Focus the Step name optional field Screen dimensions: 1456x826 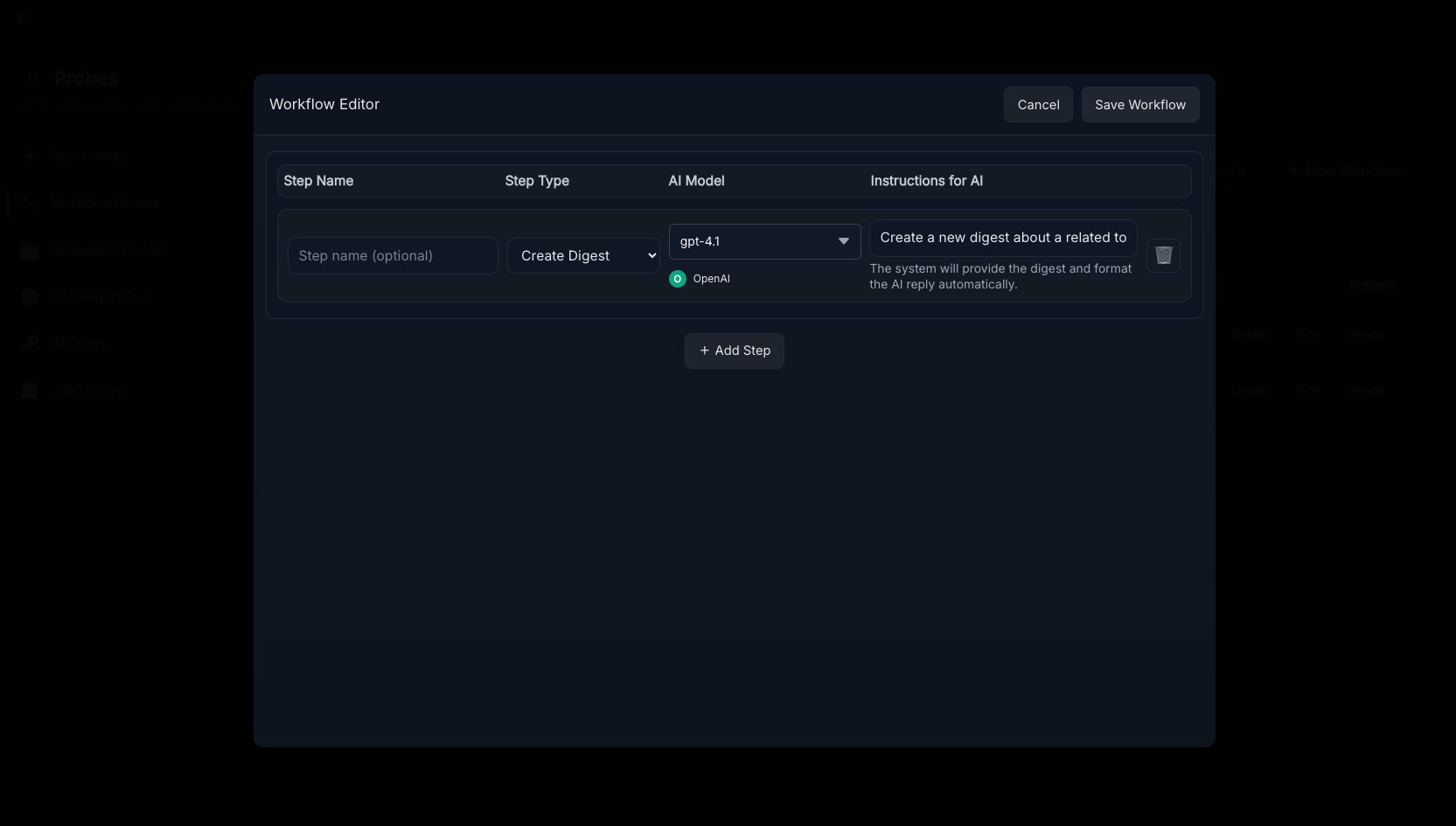(x=393, y=255)
